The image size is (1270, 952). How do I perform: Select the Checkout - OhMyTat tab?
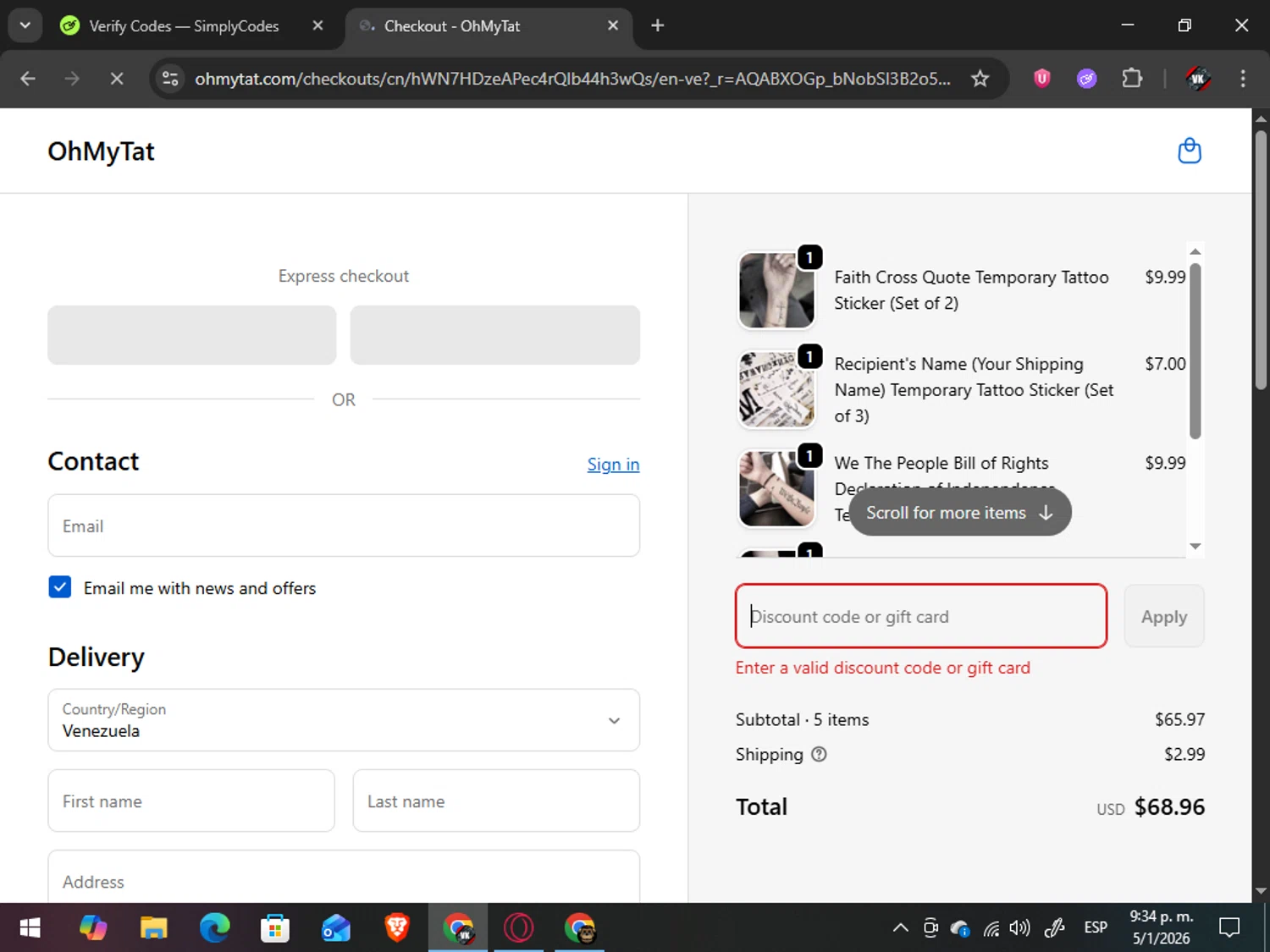click(x=487, y=25)
